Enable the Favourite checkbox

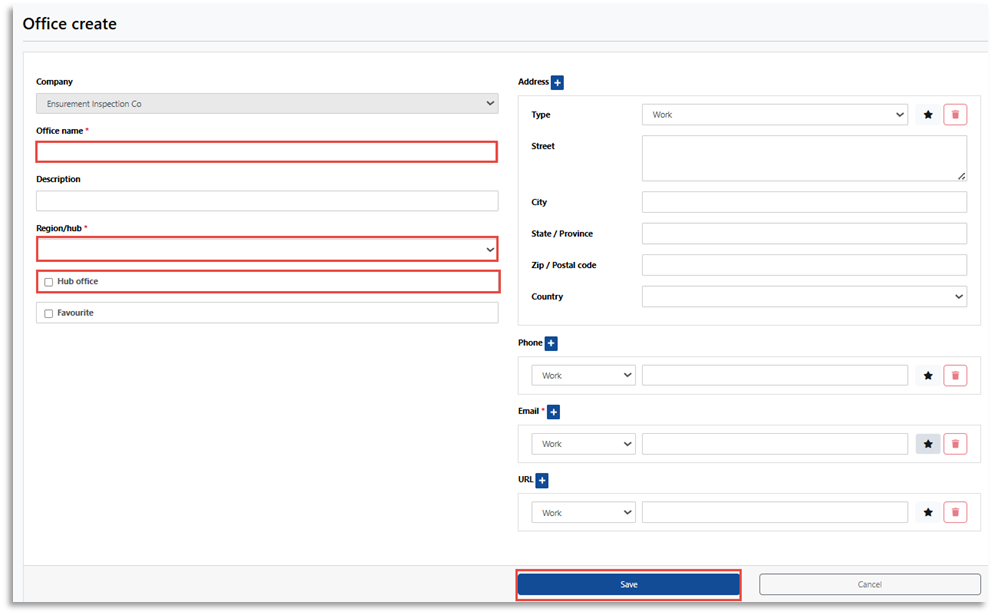[49, 314]
